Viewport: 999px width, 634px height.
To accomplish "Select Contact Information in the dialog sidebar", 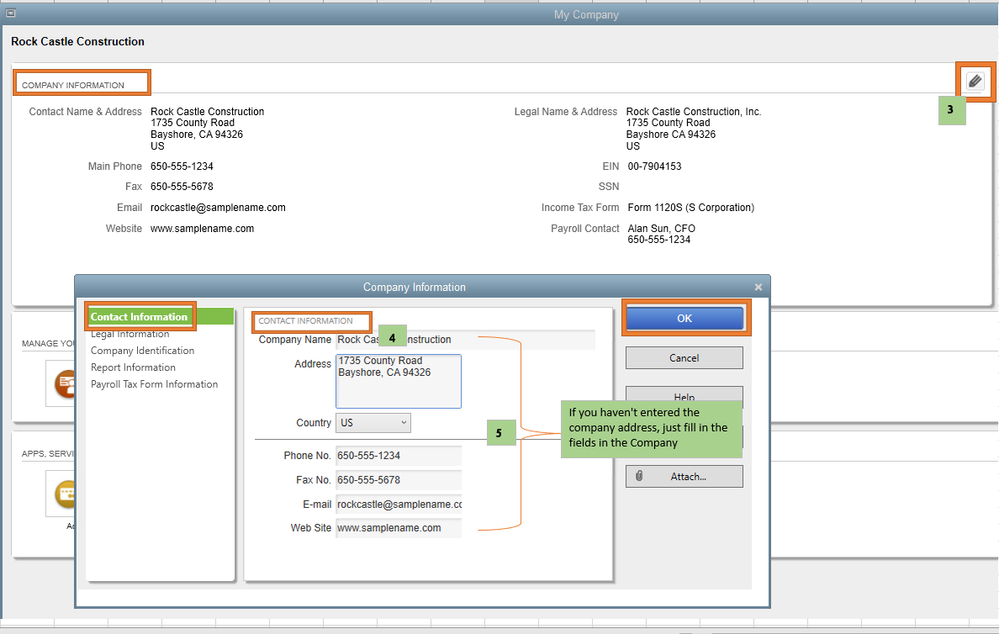I will tap(160, 317).
